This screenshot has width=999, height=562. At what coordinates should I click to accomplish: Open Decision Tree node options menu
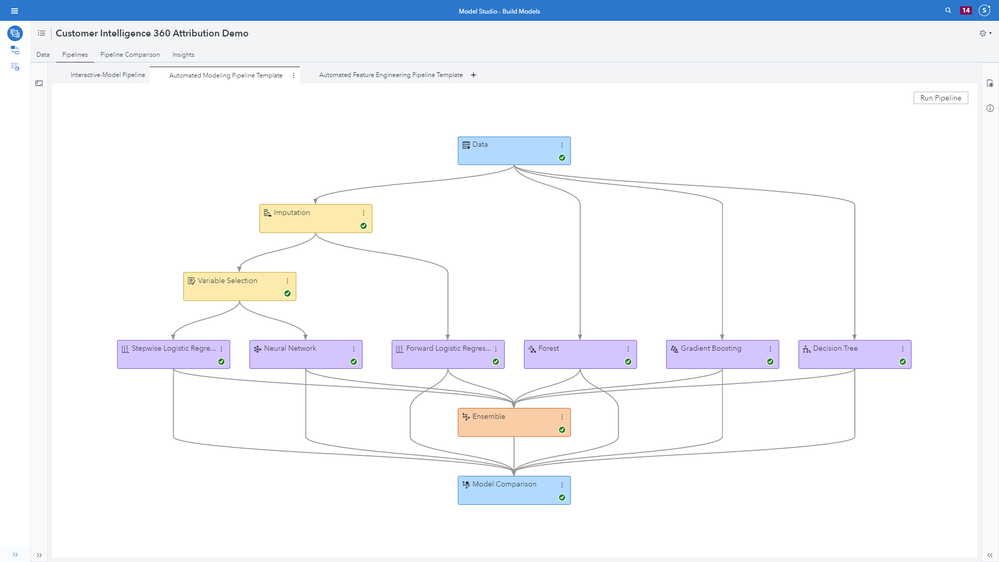coord(903,349)
